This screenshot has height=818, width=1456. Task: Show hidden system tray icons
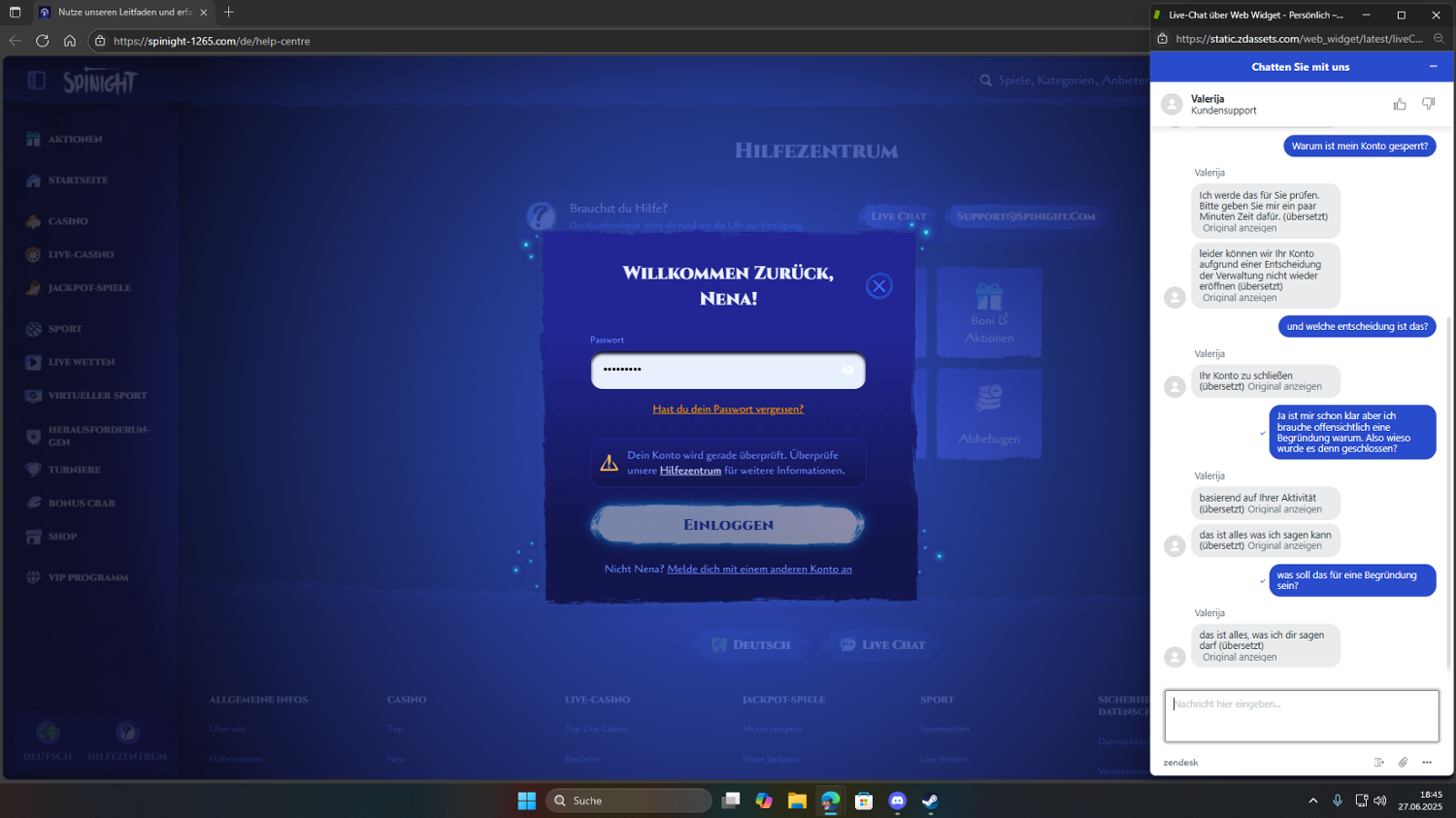(x=1312, y=802)
